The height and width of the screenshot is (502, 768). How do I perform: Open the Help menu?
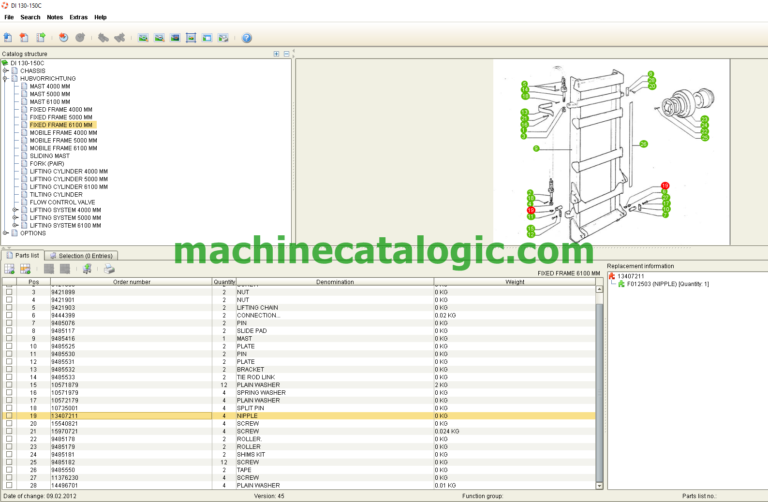(x=100, y=17)
